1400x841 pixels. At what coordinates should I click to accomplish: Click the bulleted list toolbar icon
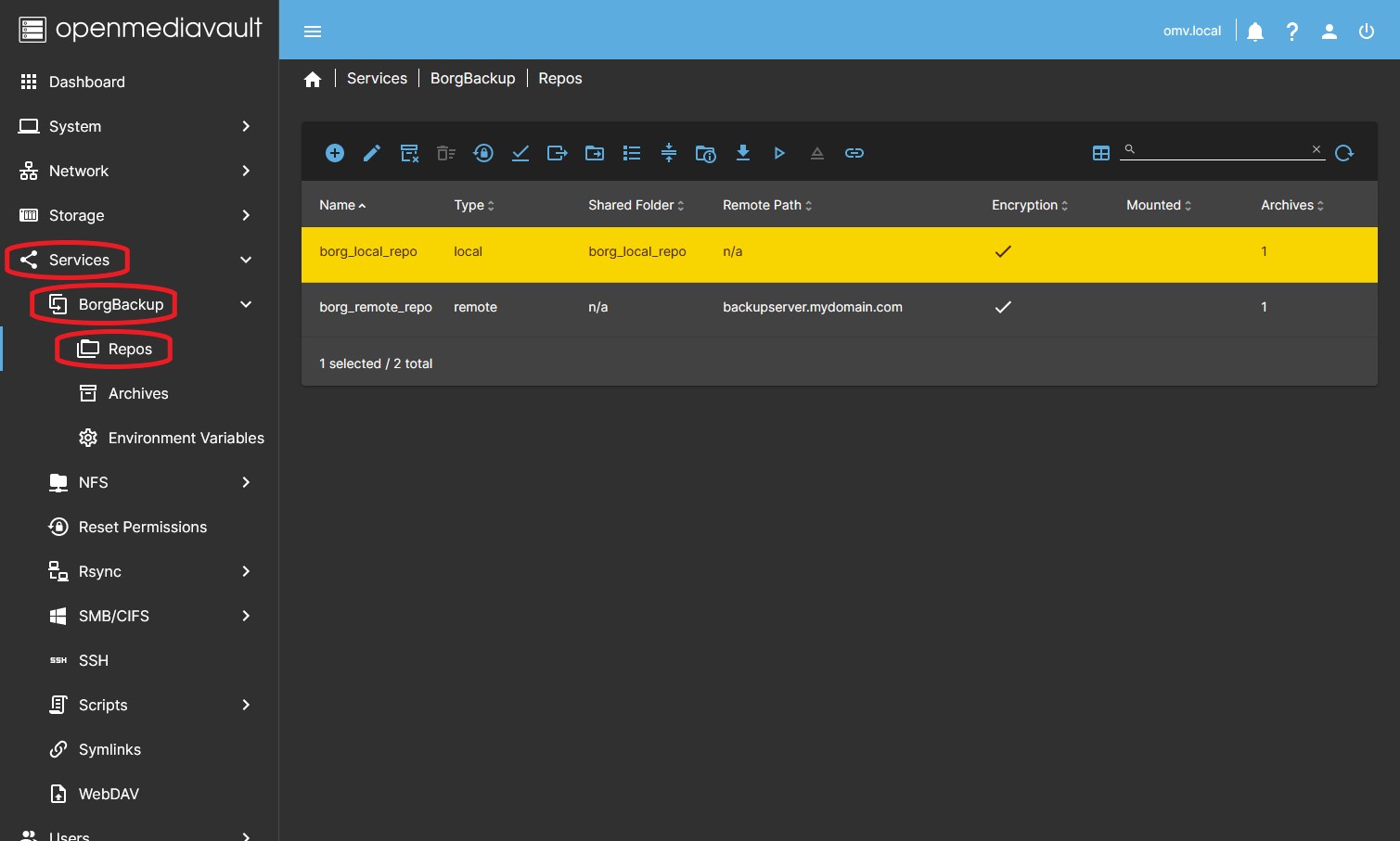click(632, 153)
